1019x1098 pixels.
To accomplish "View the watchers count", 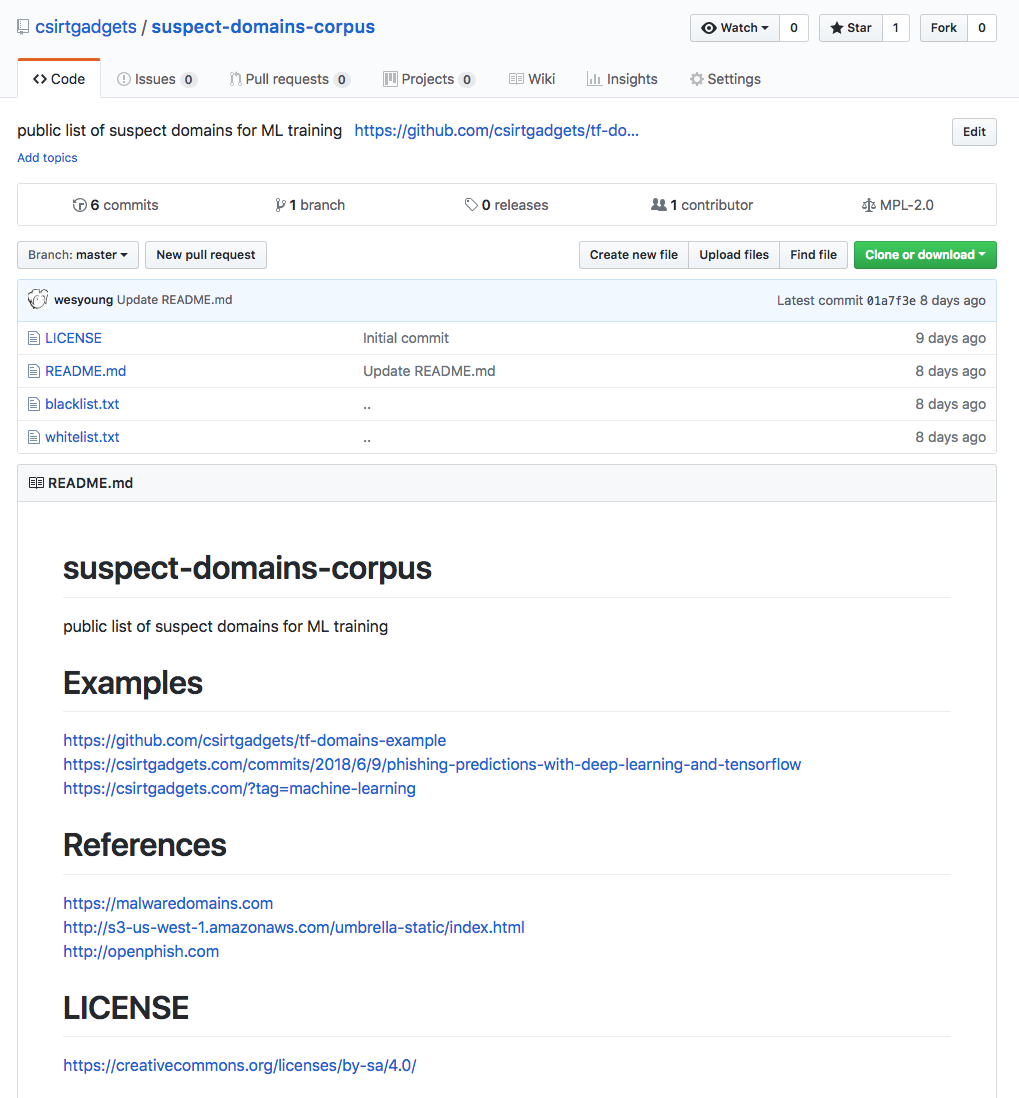I will click(x=794, y=28).
